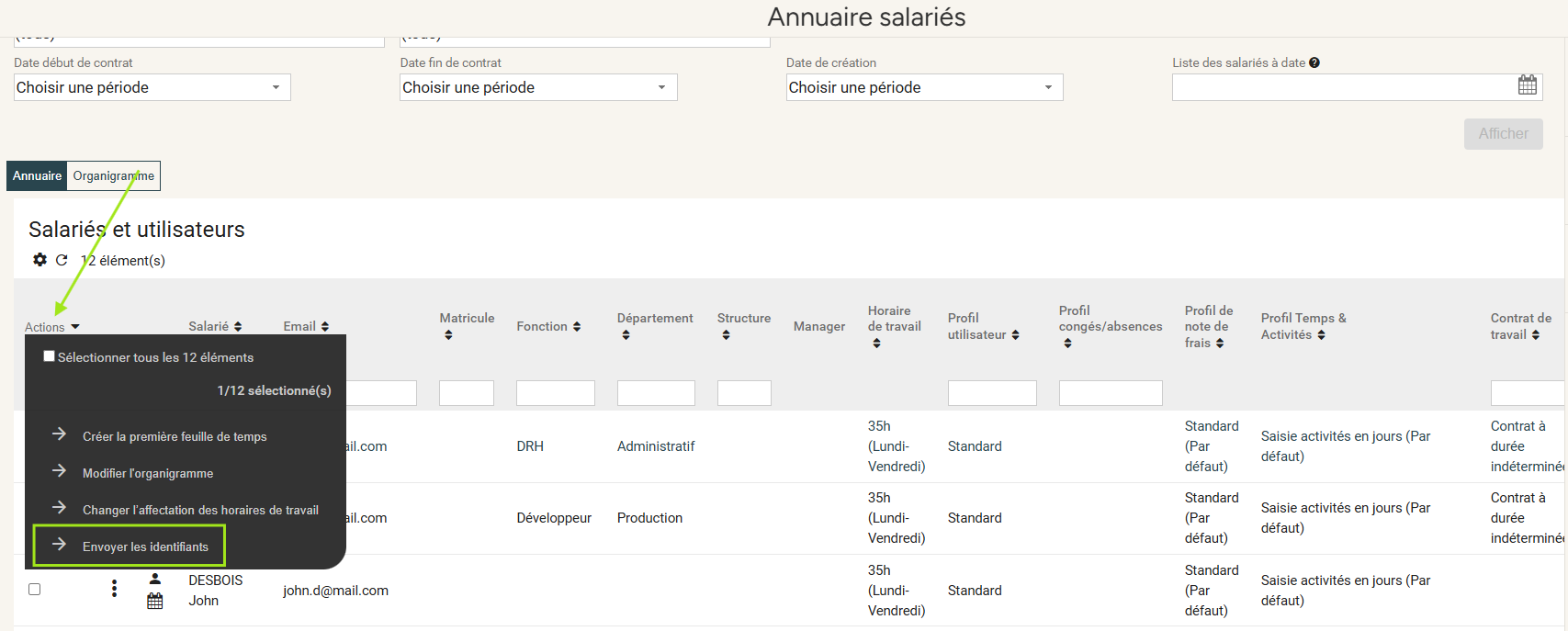Select Changer l'affectation des horaires de travail
The width and height of the screenshot is (1568, 631).
[x=200, y=510]
